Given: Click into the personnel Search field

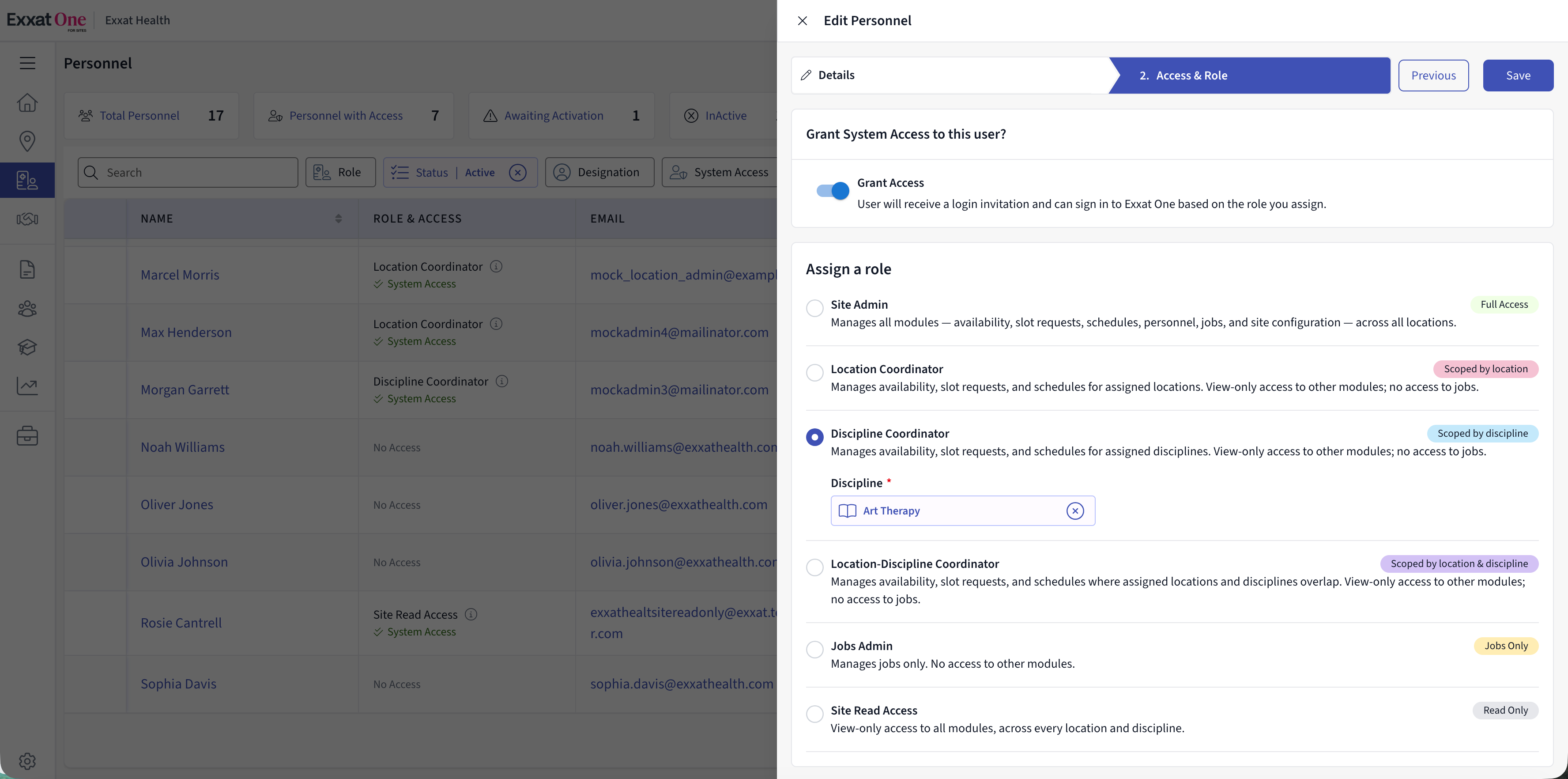Looking at the screenshot, I should (188, 172).
